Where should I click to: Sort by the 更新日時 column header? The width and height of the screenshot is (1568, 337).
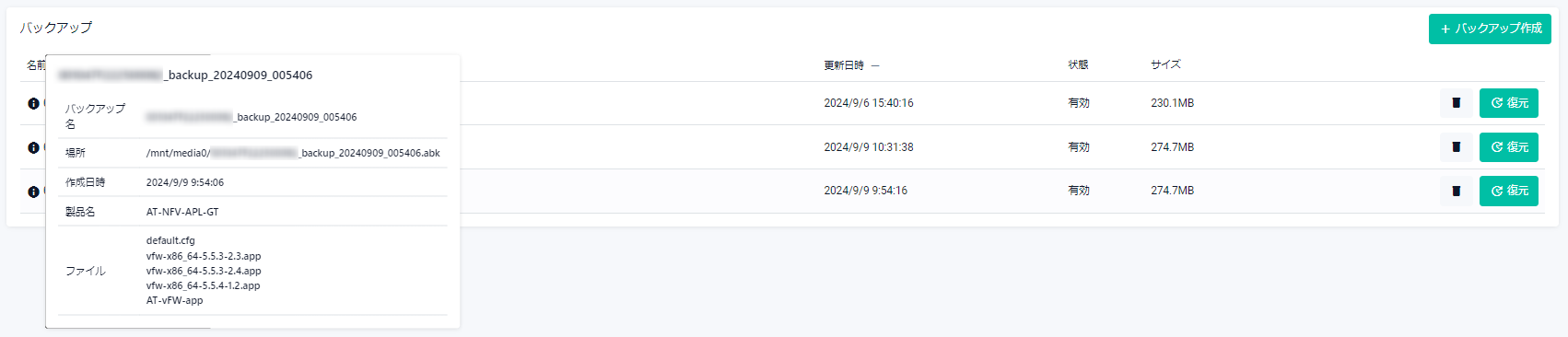tap(844, 65)
